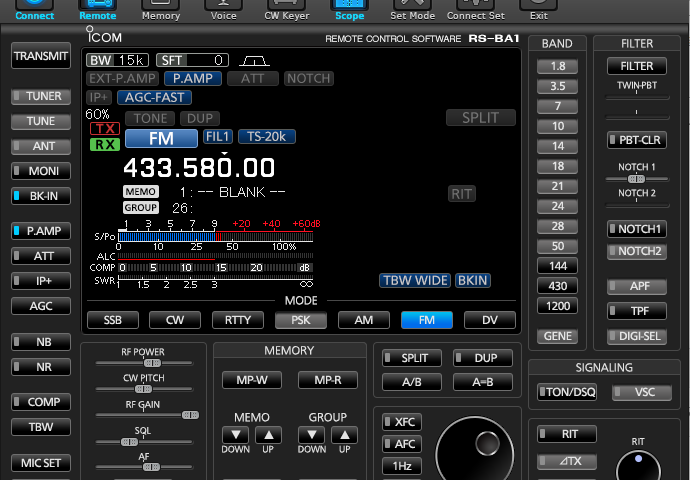The width and height of the screenshot is (690, 480).
Task: Click the FIL1 indicator on display
Action: click(218, 137)
